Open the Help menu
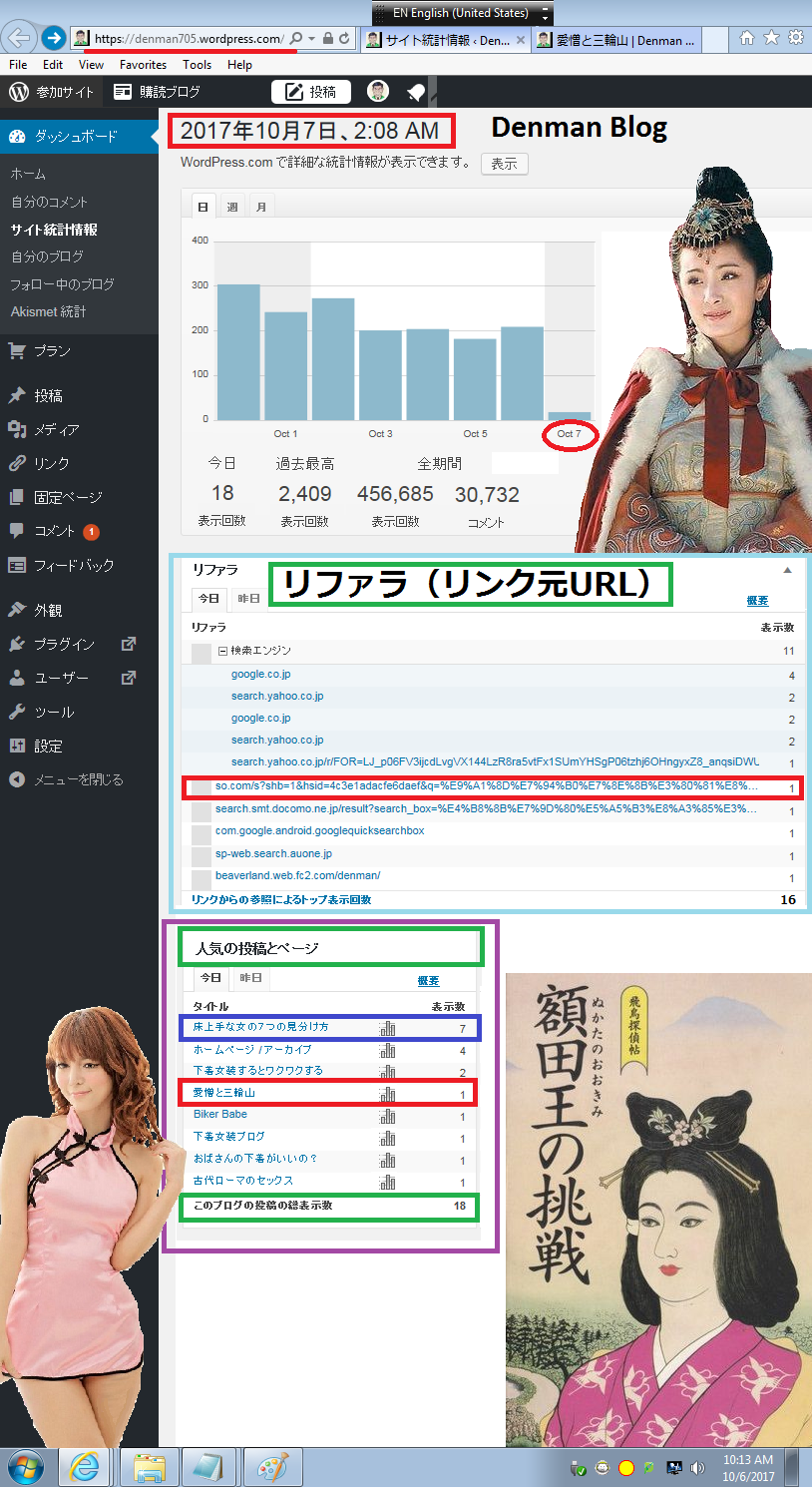Viewport: 812px width, 1497px height. (239, 64)
